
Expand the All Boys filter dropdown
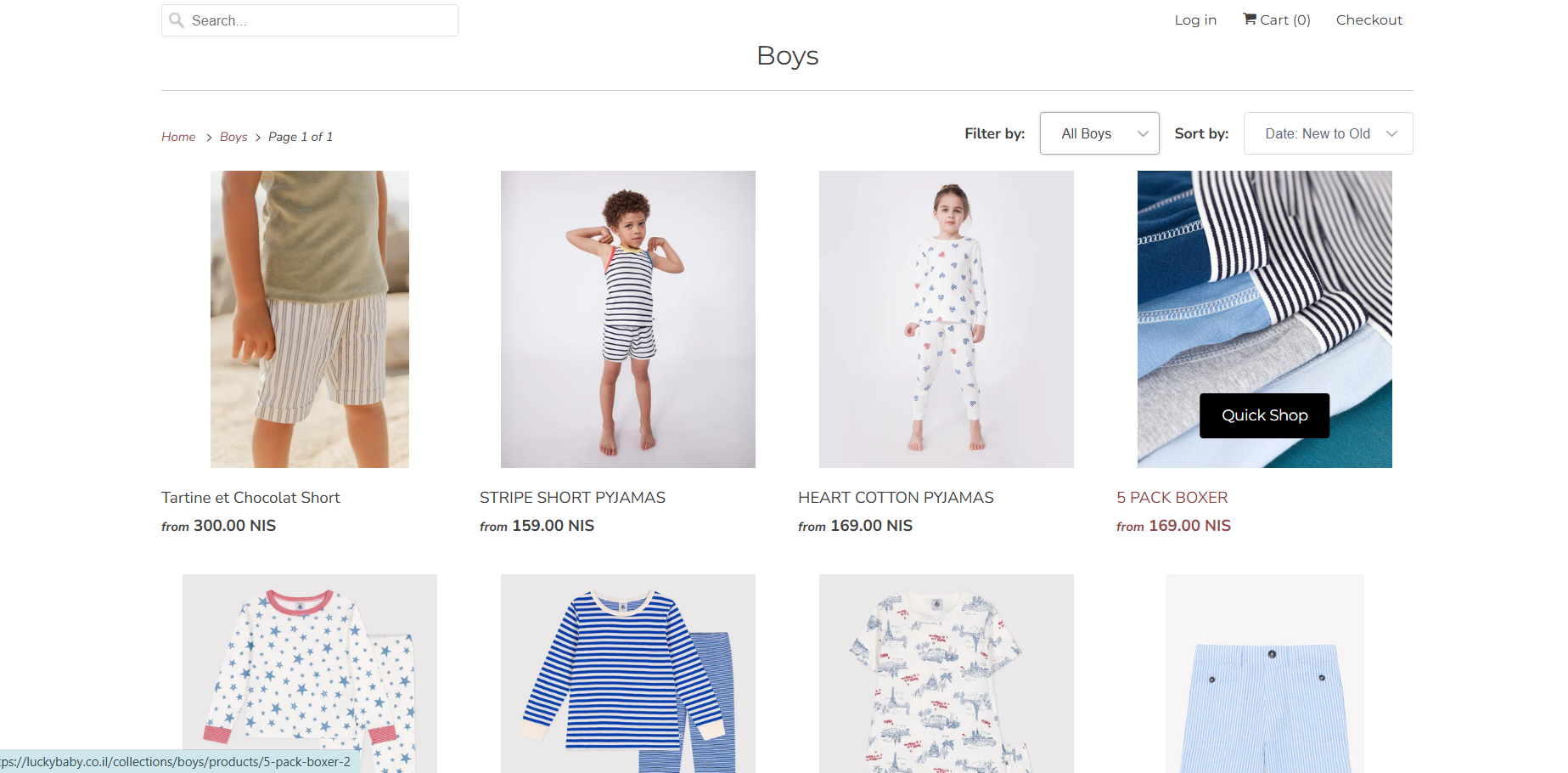coord(1099,133)
